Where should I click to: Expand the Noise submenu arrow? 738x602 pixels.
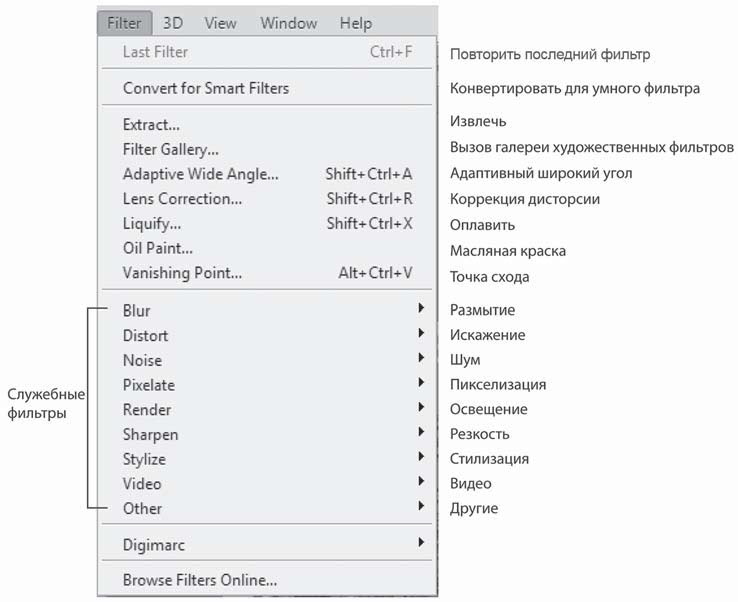coord(422,359)
